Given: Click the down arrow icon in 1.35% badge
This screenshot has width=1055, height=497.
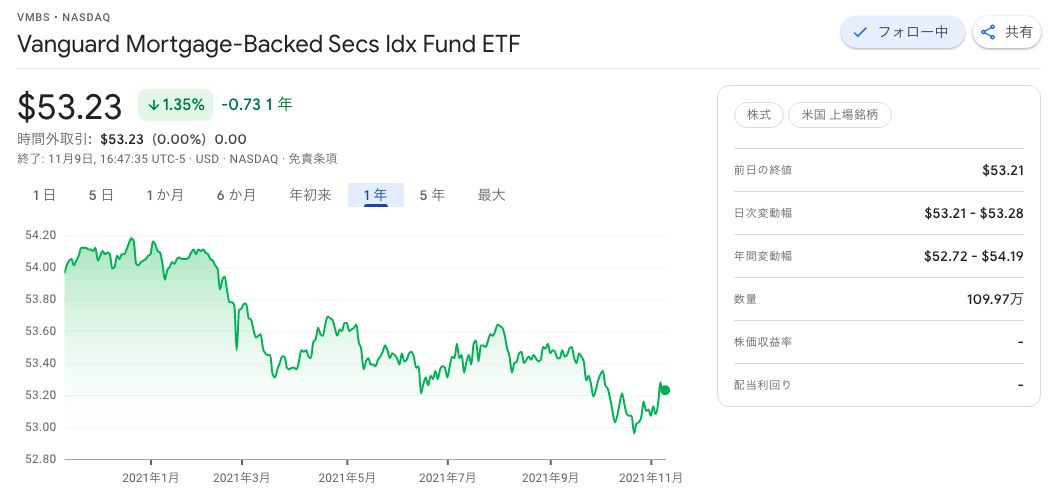Looking at the screenshot, I should 153,105.
